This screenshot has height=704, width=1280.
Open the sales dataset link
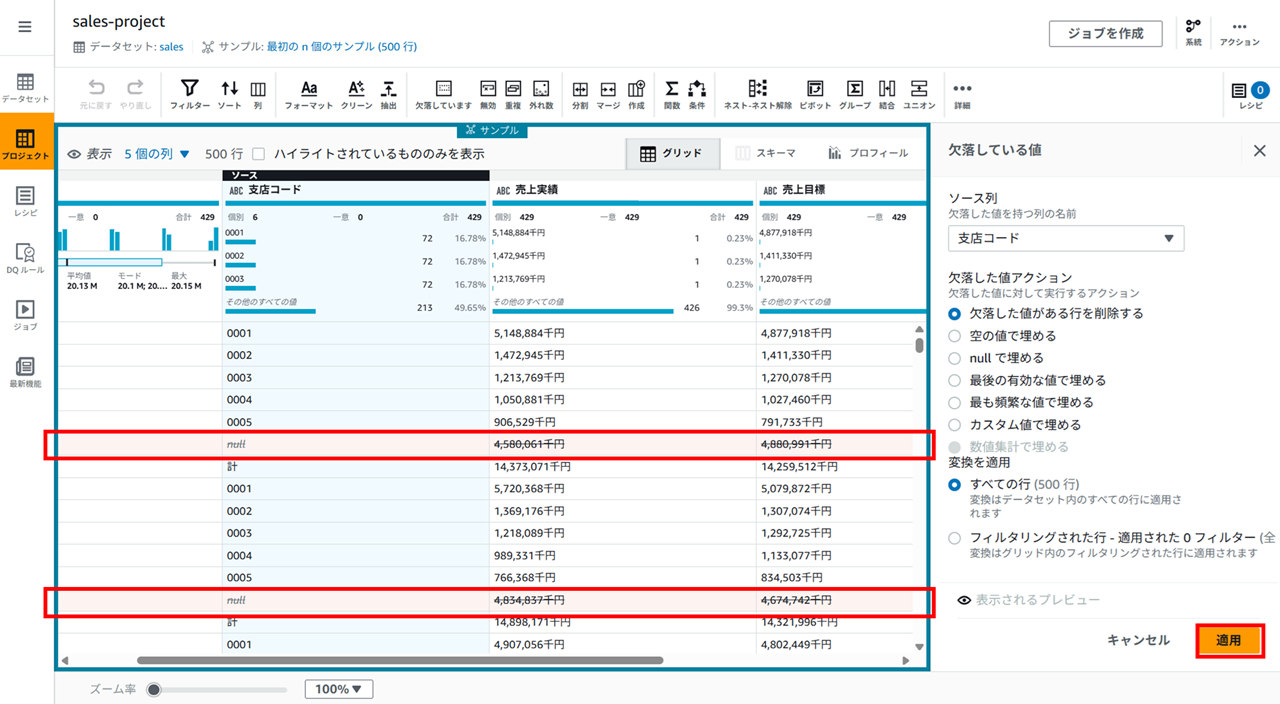pyautogui.click(x=171, y=46)
